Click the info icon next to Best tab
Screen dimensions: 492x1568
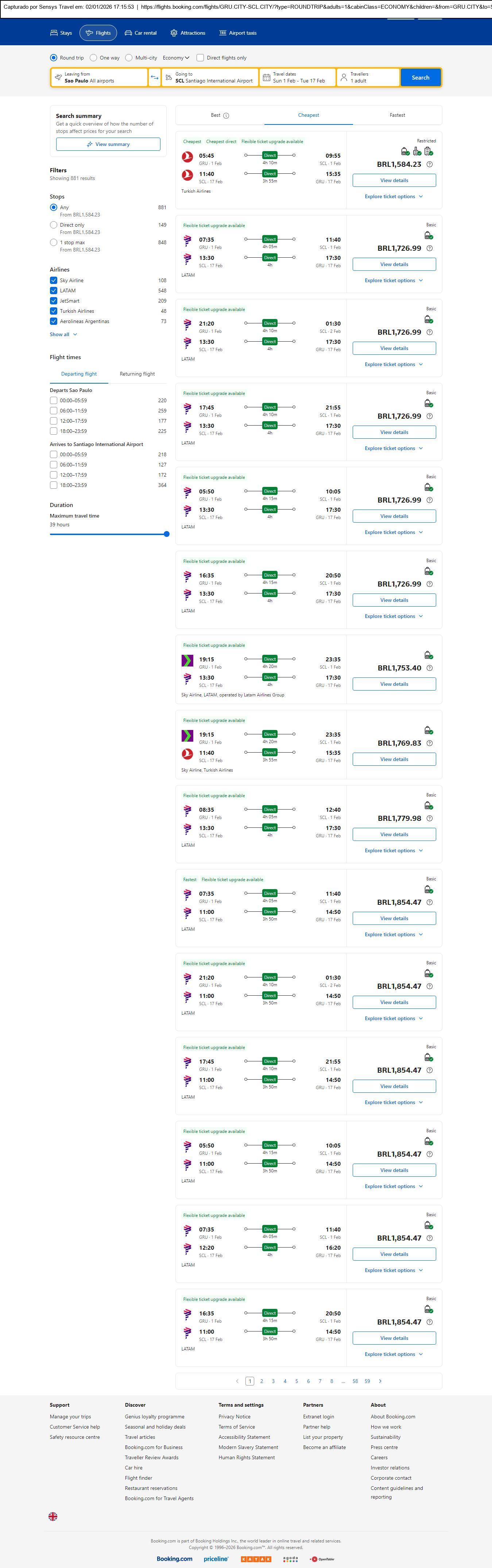pyautogui.click(x=226, y=116)
